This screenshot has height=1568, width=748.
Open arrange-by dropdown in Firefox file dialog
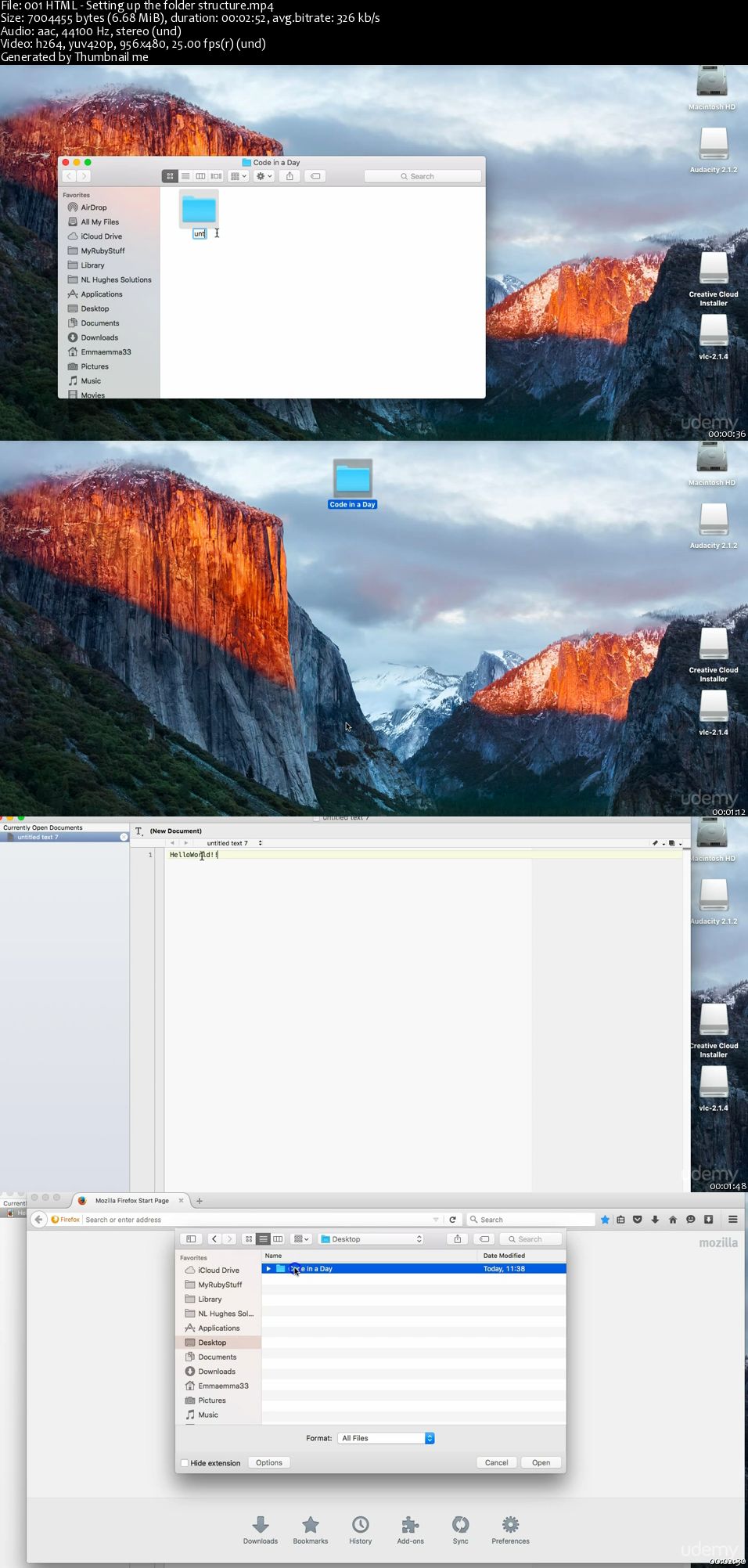point(301,1239)
